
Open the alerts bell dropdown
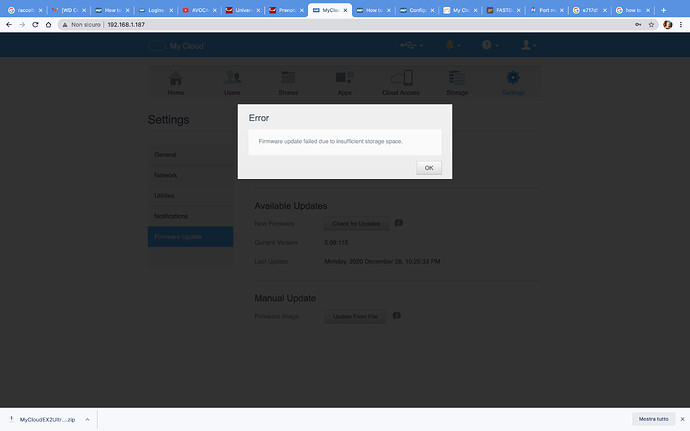pos(453,45)
